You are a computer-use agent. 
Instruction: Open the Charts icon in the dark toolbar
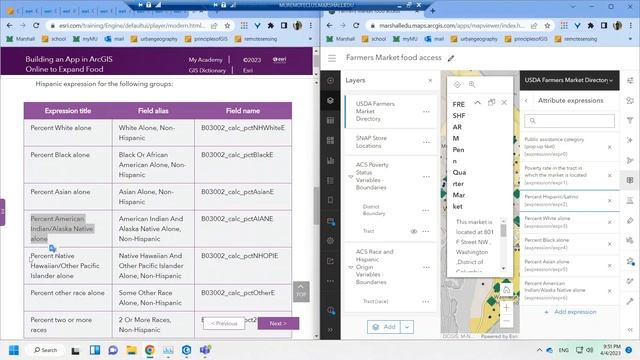(x=330, y=160)
